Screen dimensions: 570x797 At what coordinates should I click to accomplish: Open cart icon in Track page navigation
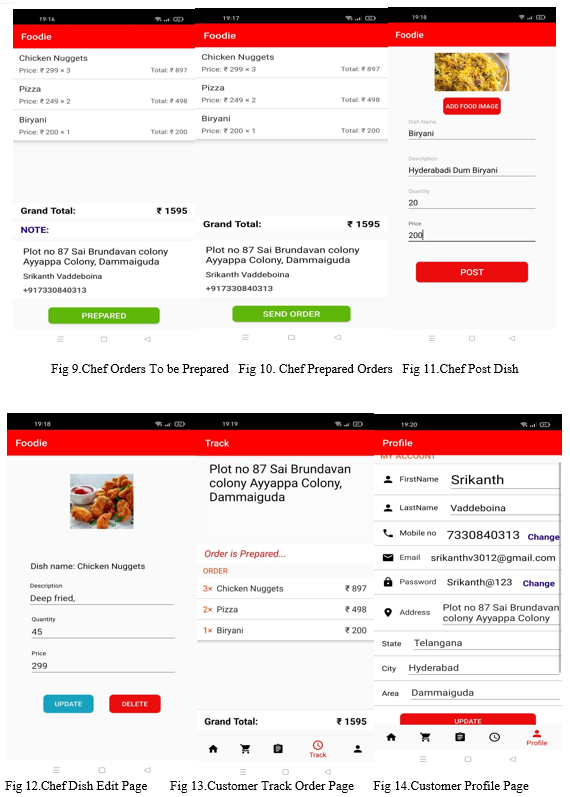click(245, 749)
